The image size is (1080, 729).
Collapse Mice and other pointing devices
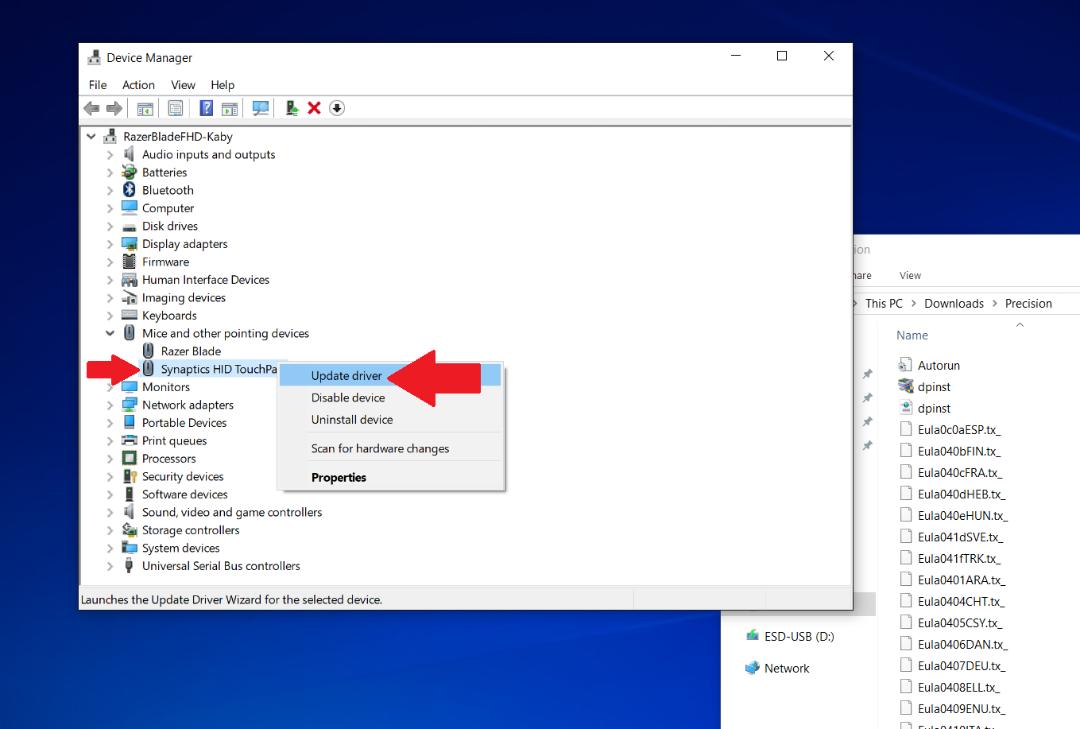110,333
